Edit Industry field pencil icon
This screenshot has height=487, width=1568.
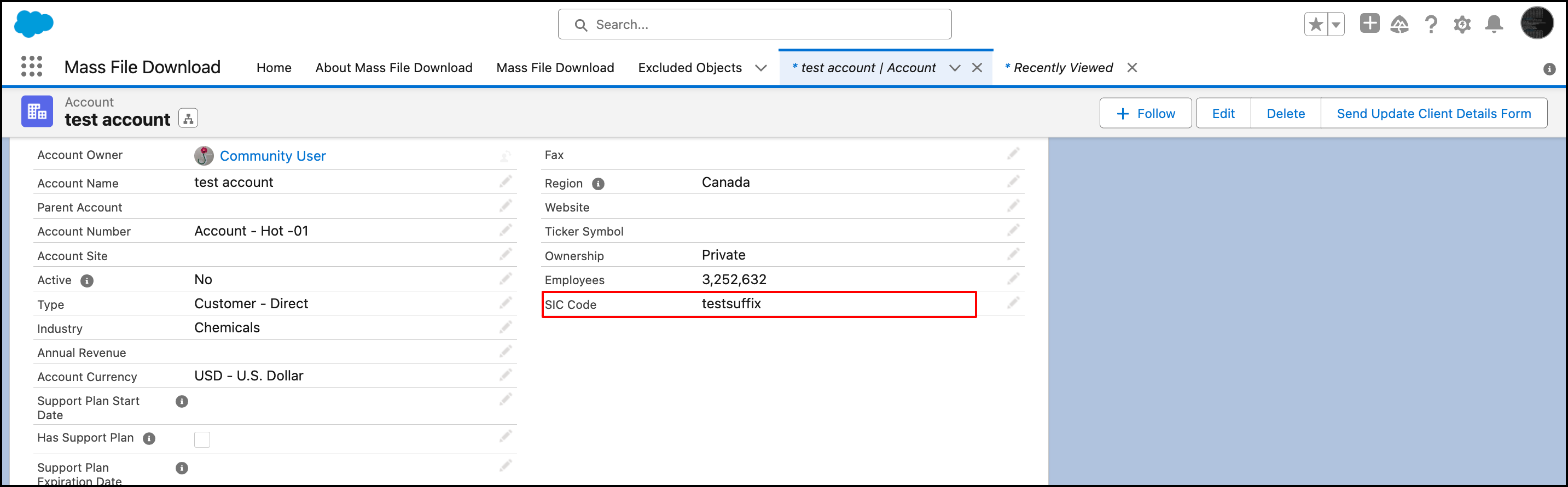505,327
